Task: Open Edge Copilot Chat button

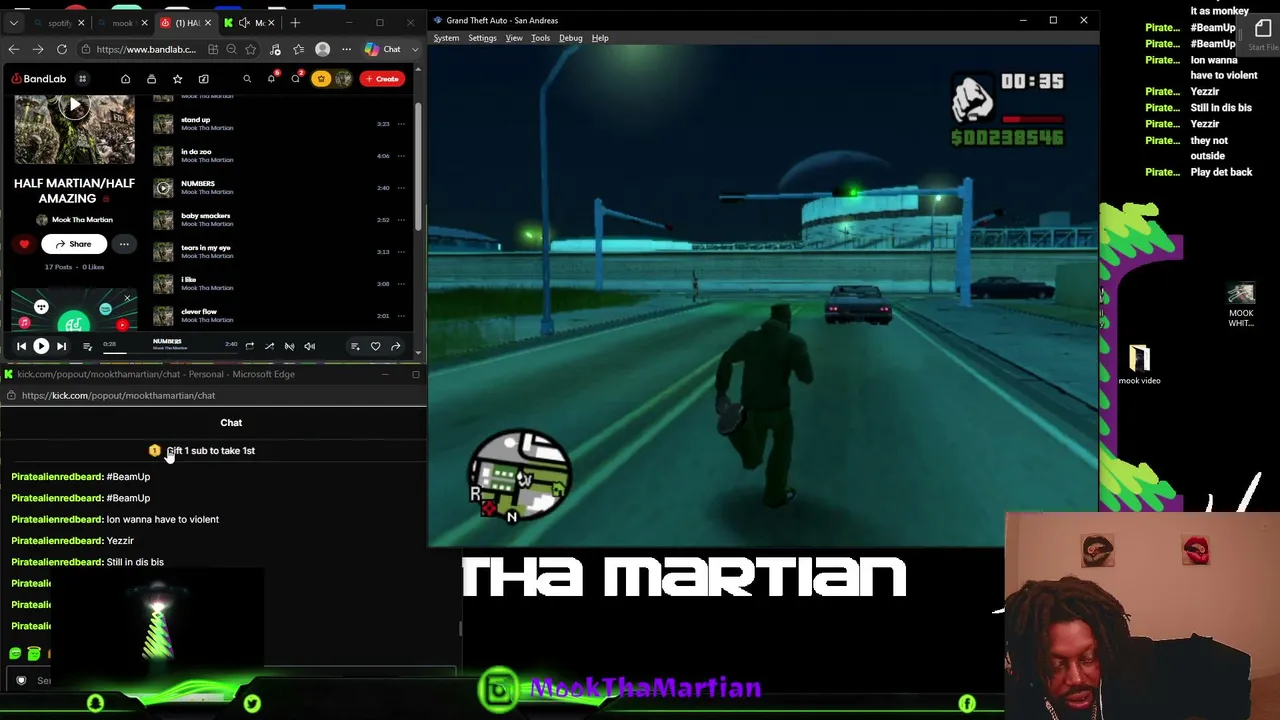Action: [x=383, y=49]
